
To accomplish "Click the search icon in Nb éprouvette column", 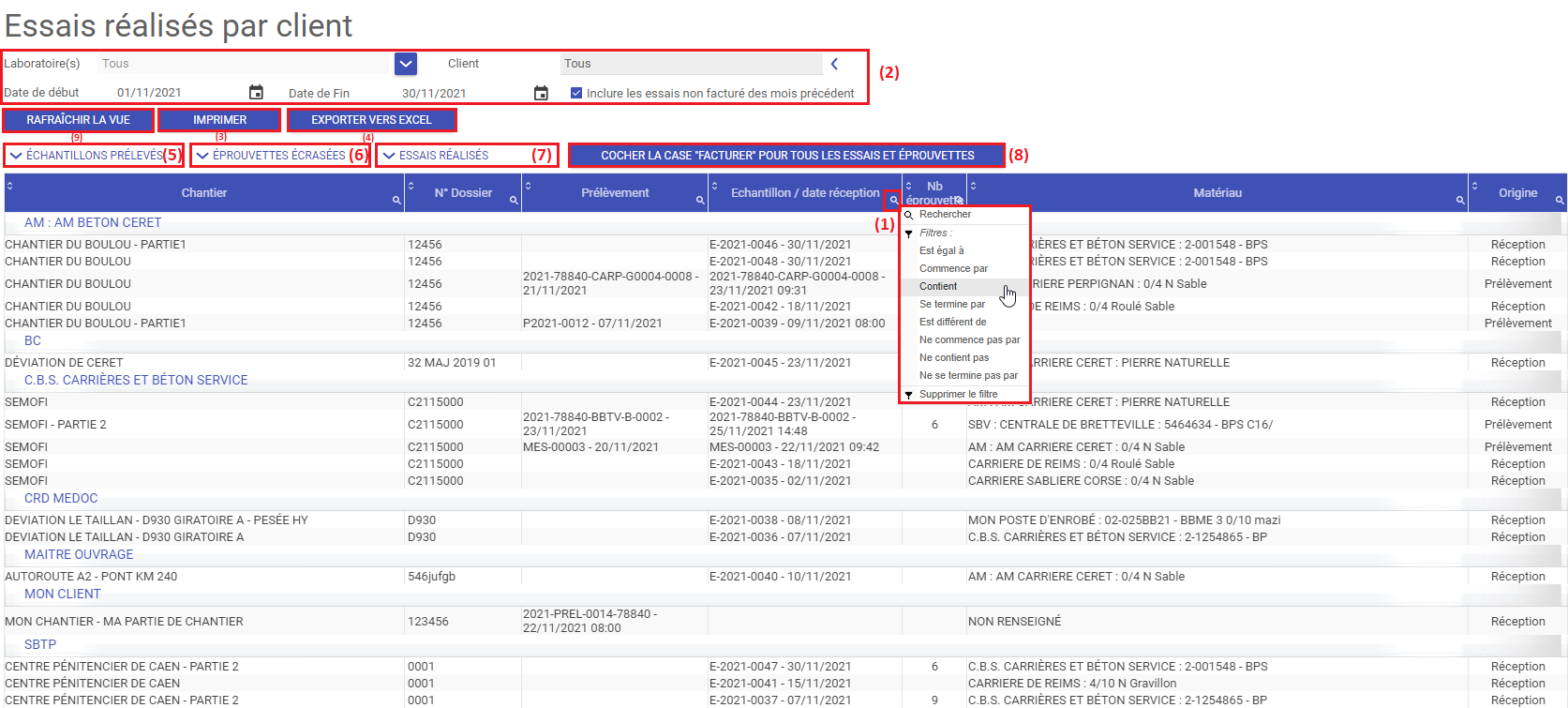I will [x=958, y=200].
